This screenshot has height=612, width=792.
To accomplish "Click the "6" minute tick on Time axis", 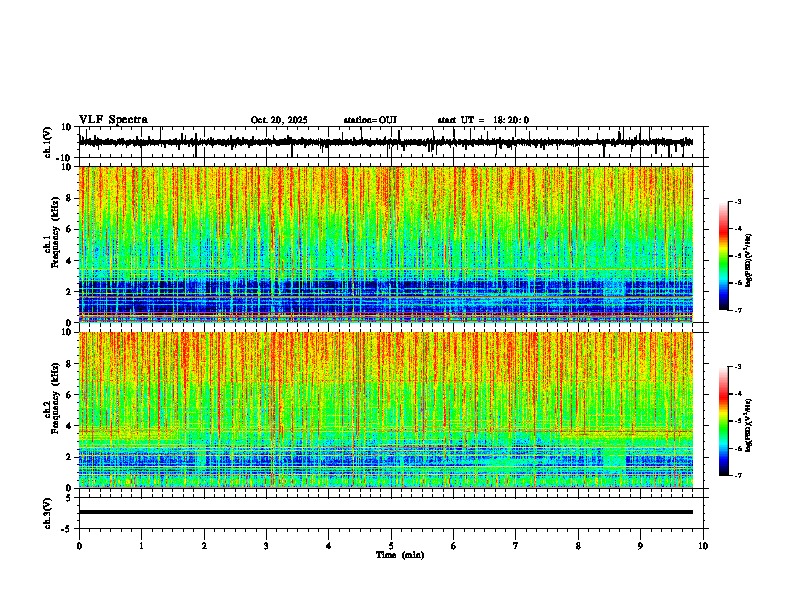I will (x=454, y=546).
